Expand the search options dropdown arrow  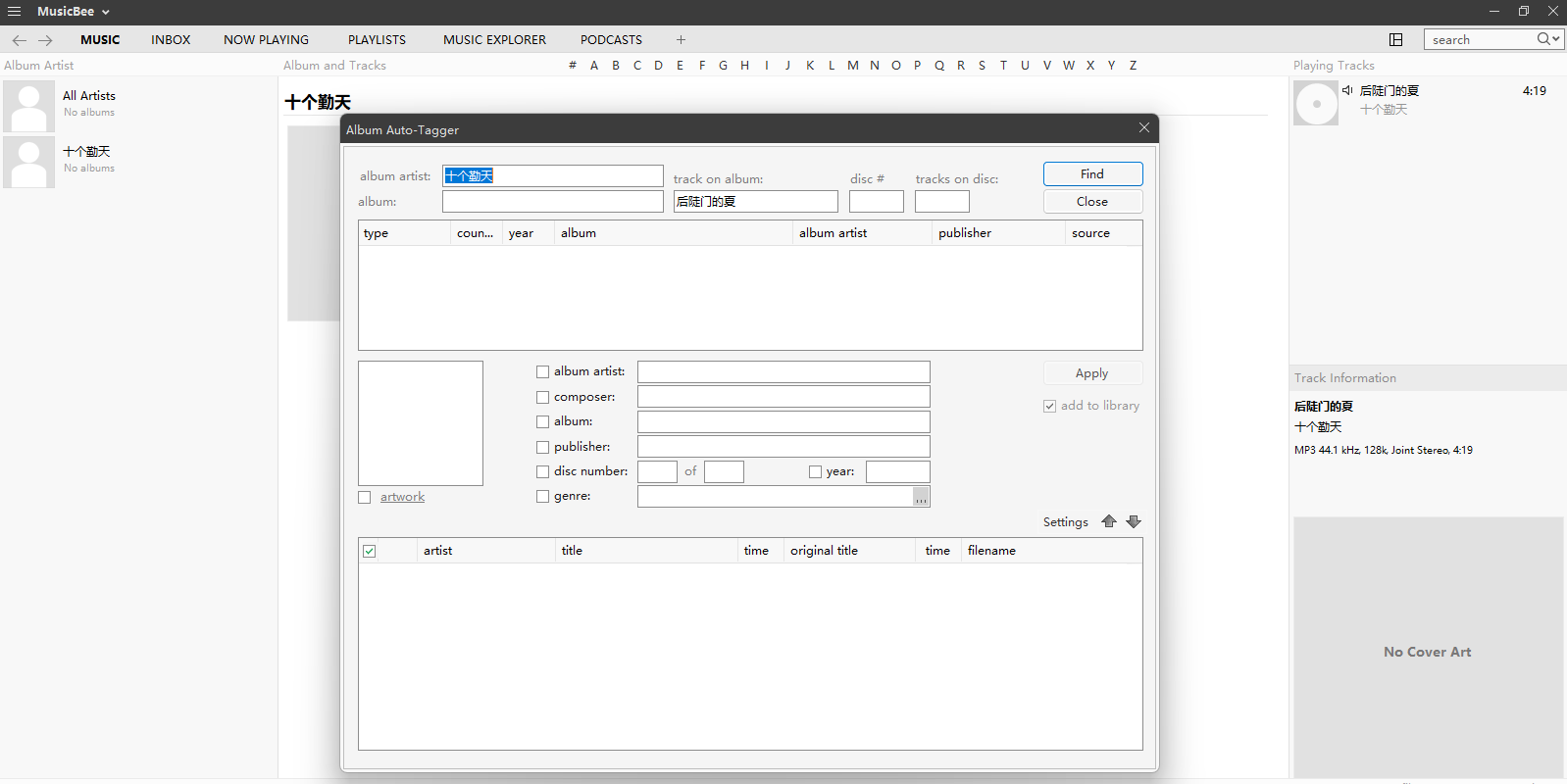tap(1556, 39)
